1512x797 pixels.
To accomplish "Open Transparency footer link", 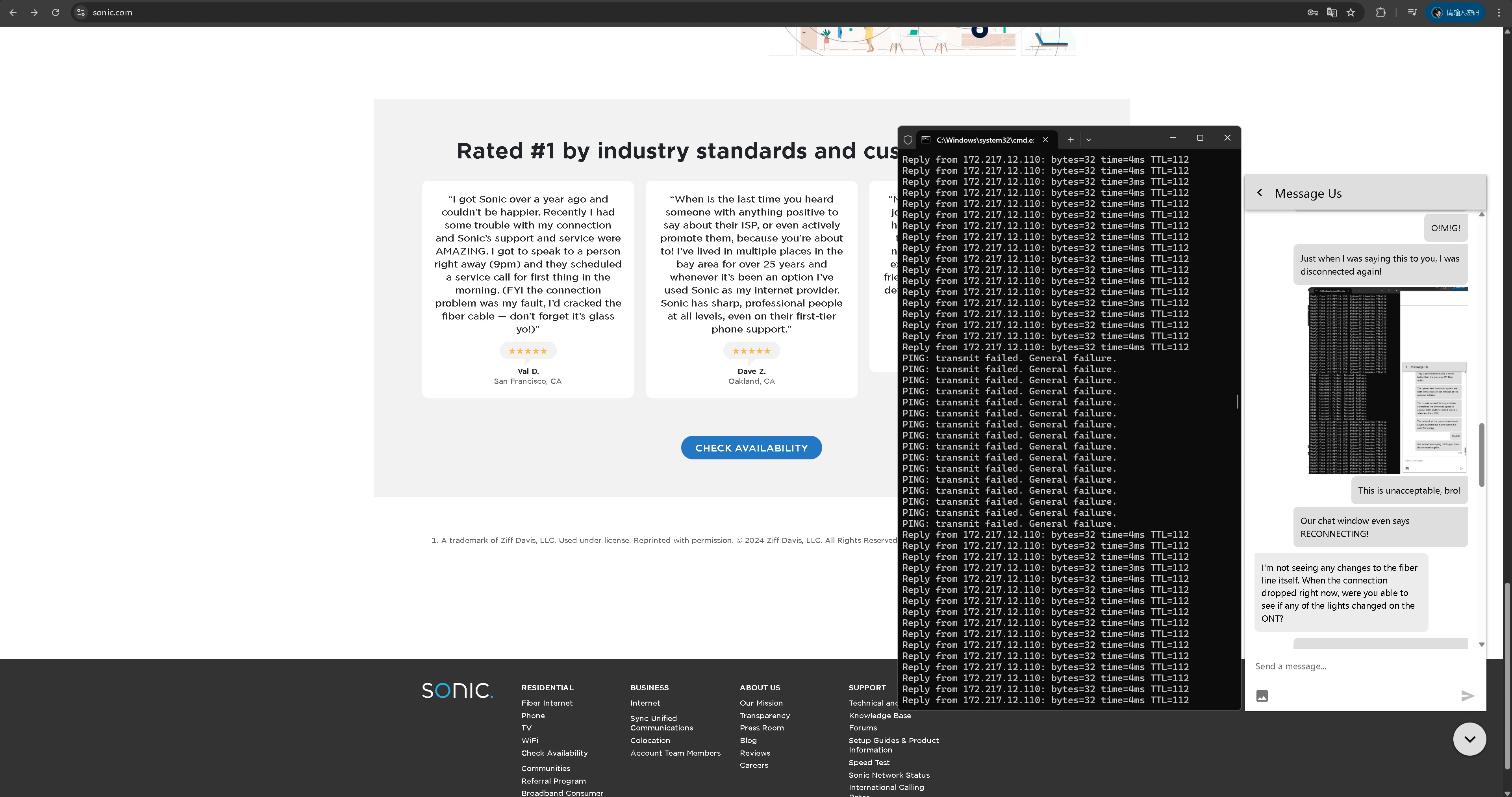I will pyautogui.click(x=764, y=715).
